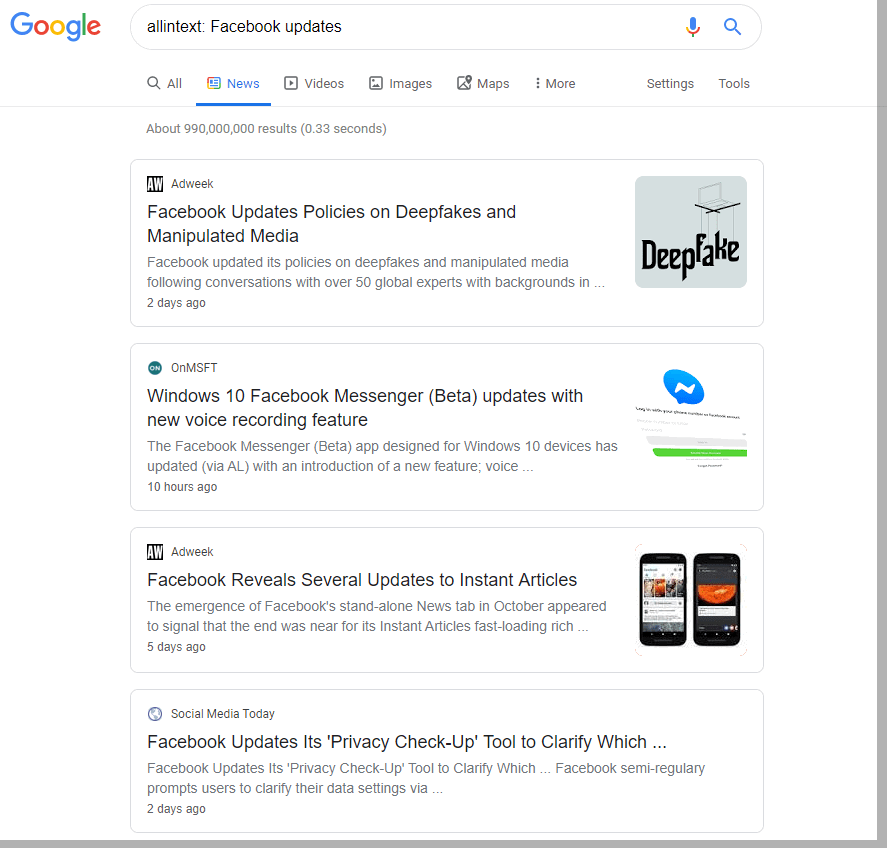
Task: Open the Videos tab
Action: 314,84
